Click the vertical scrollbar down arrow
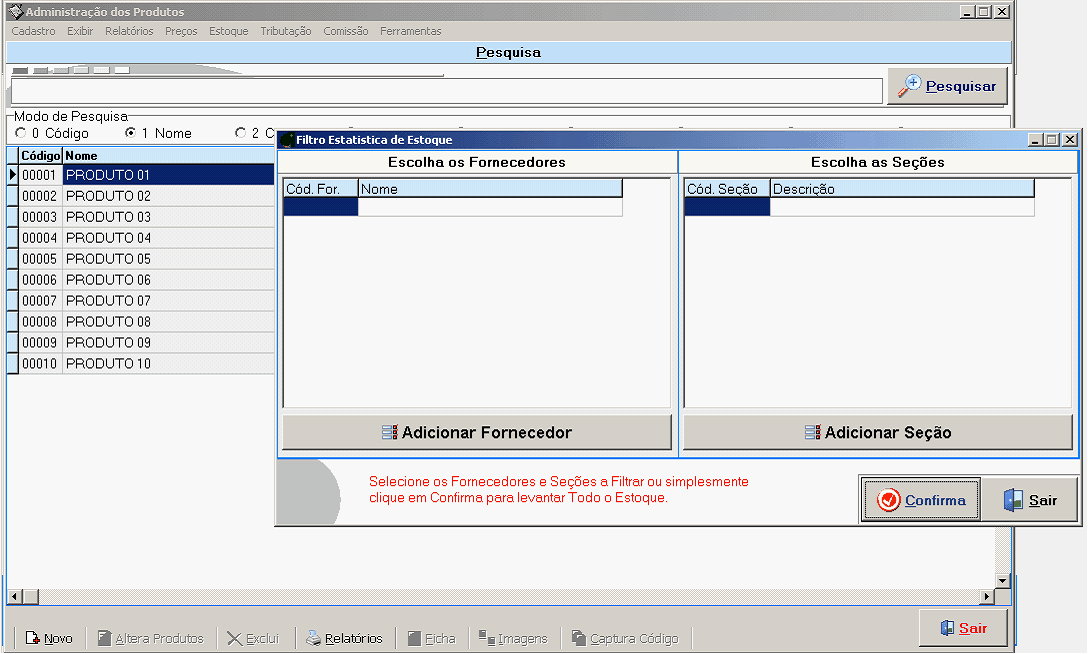Screen dimensions: 1088x654 point(1003,581)
